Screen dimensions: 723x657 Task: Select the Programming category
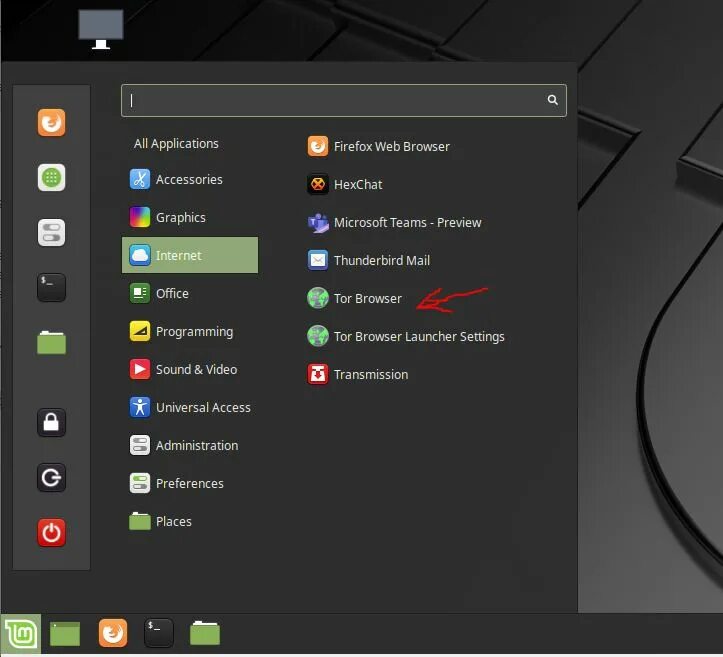tap(190, 331)
